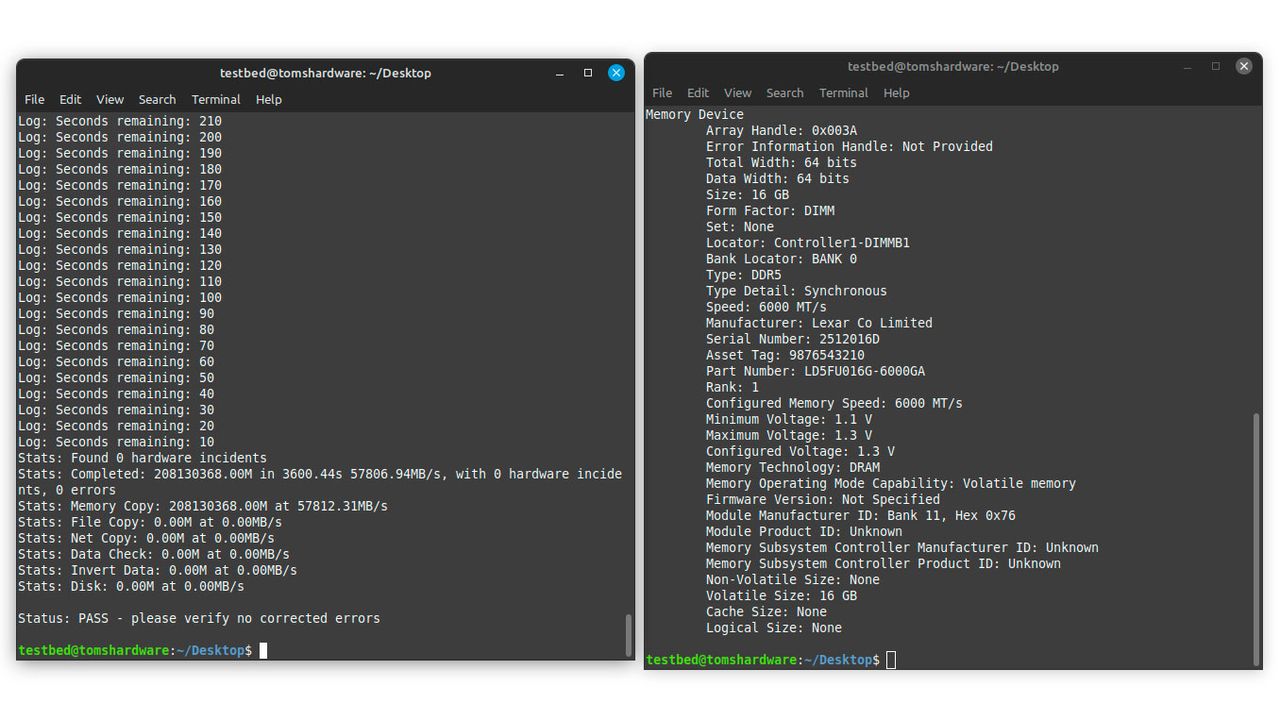Open Terminal menu in left terminal window
The image size is (1280, 720).
(x=216, y=99)
